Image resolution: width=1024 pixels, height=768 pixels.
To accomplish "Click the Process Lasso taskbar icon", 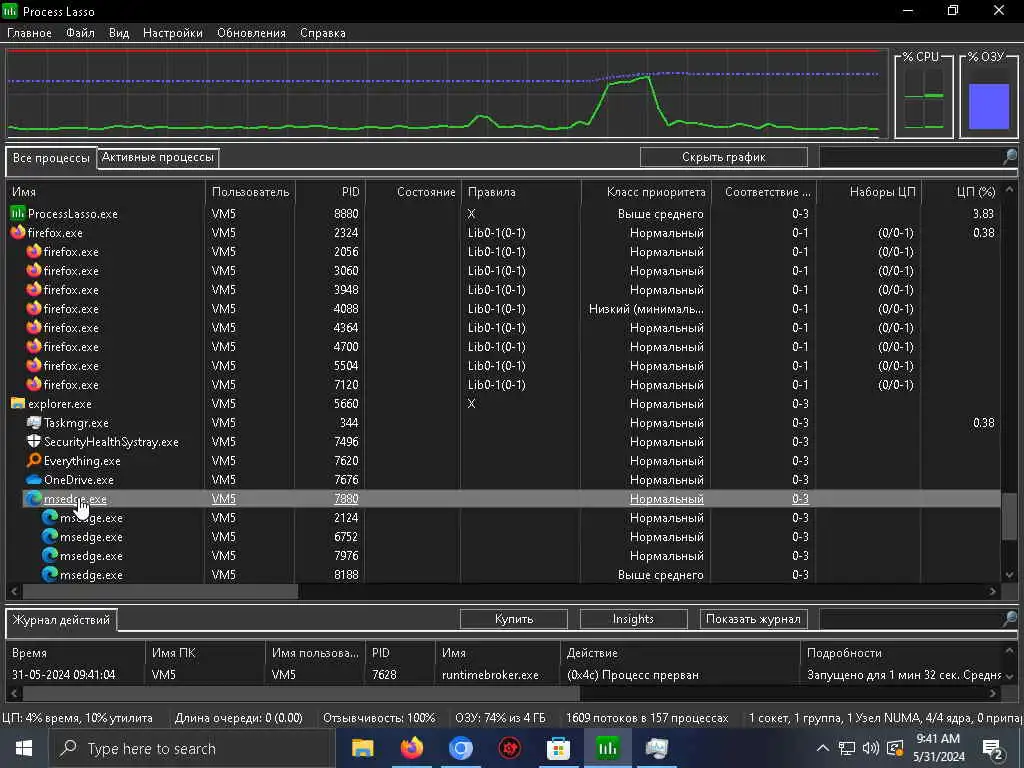I will (607, 748).
